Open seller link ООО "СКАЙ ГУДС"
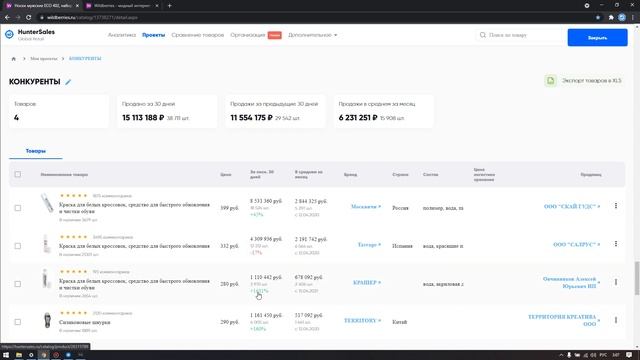This screenshot has width=640, height=360. [572, 207]
